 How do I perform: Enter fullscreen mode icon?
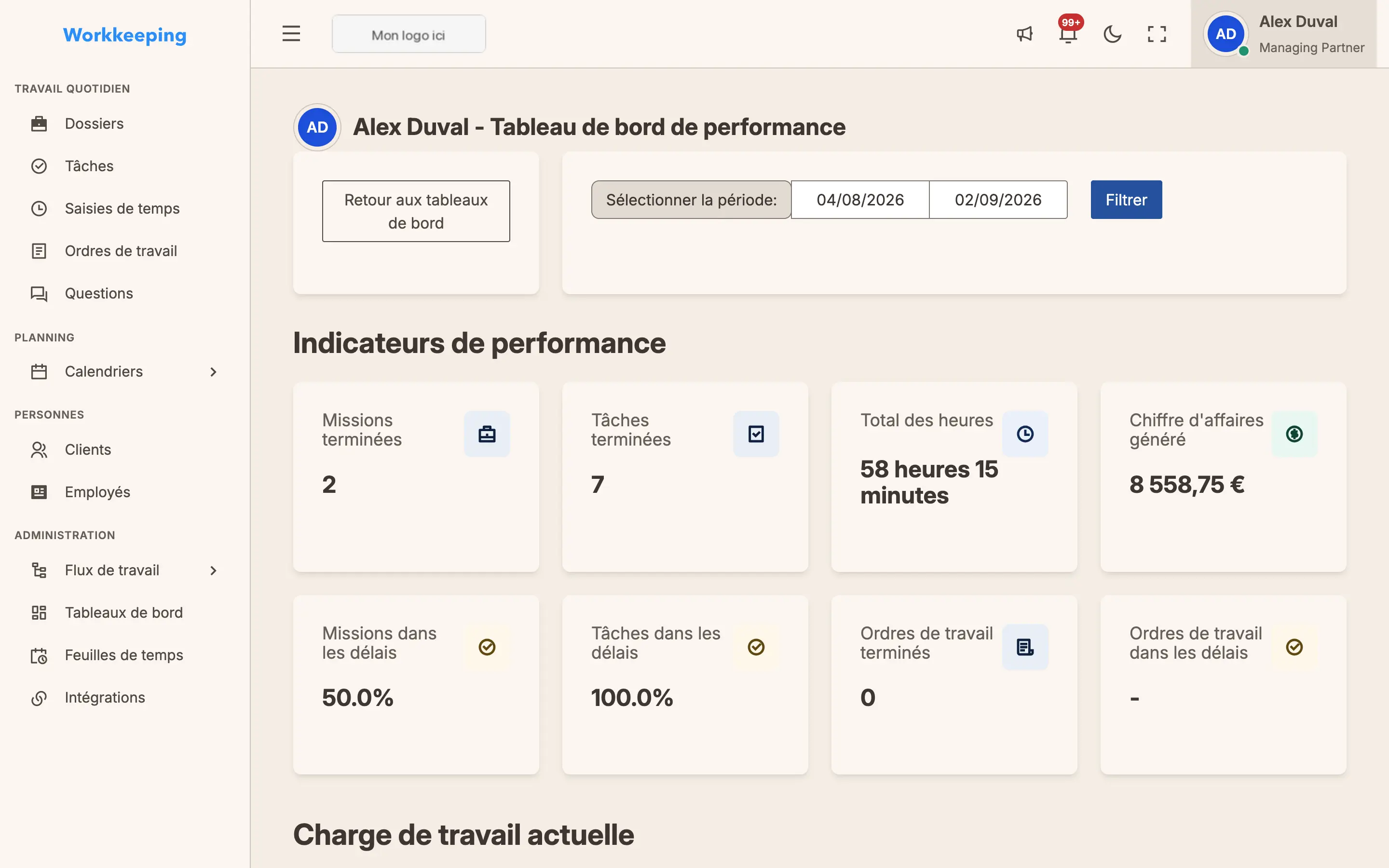click(x=1157, y=34)
